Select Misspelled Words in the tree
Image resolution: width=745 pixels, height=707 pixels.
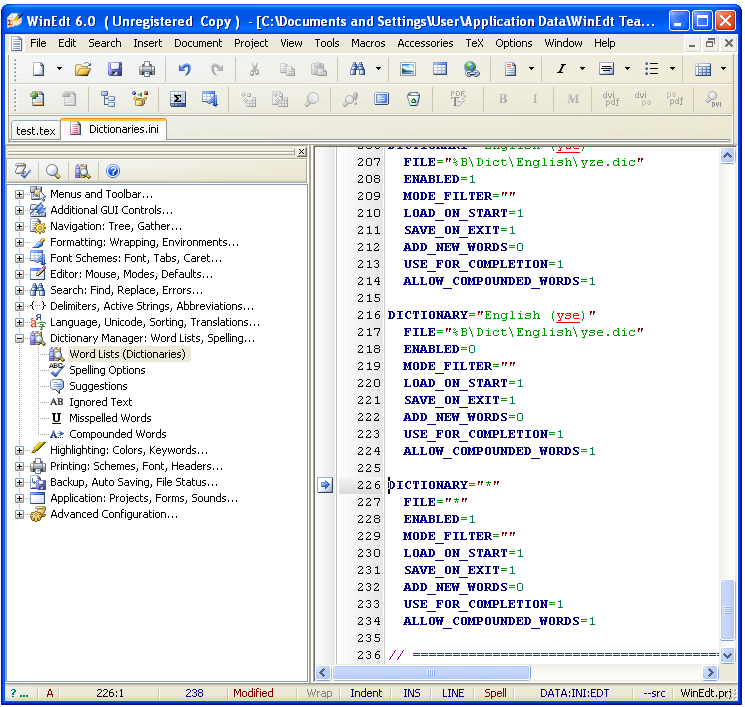[x=110, y=418]
